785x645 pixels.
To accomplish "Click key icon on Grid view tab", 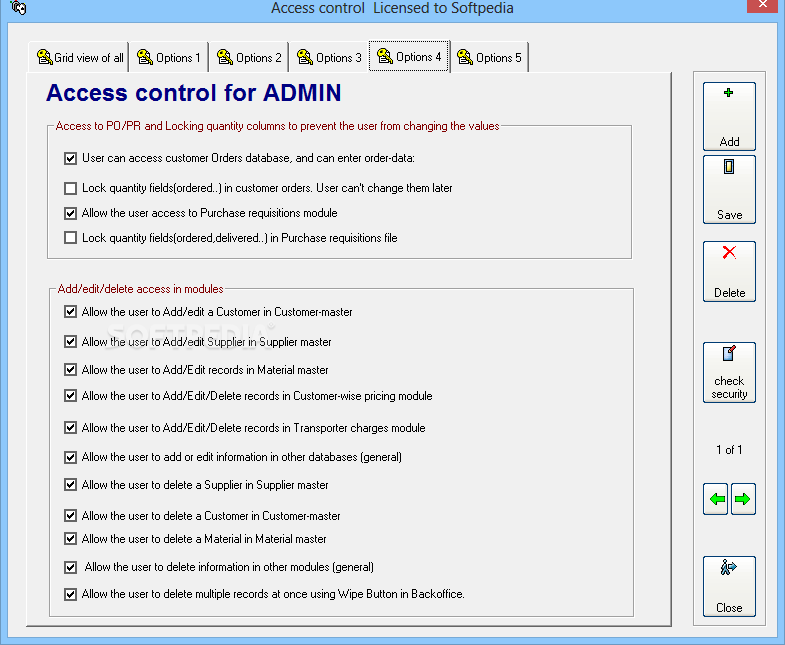I will [45, 57].
